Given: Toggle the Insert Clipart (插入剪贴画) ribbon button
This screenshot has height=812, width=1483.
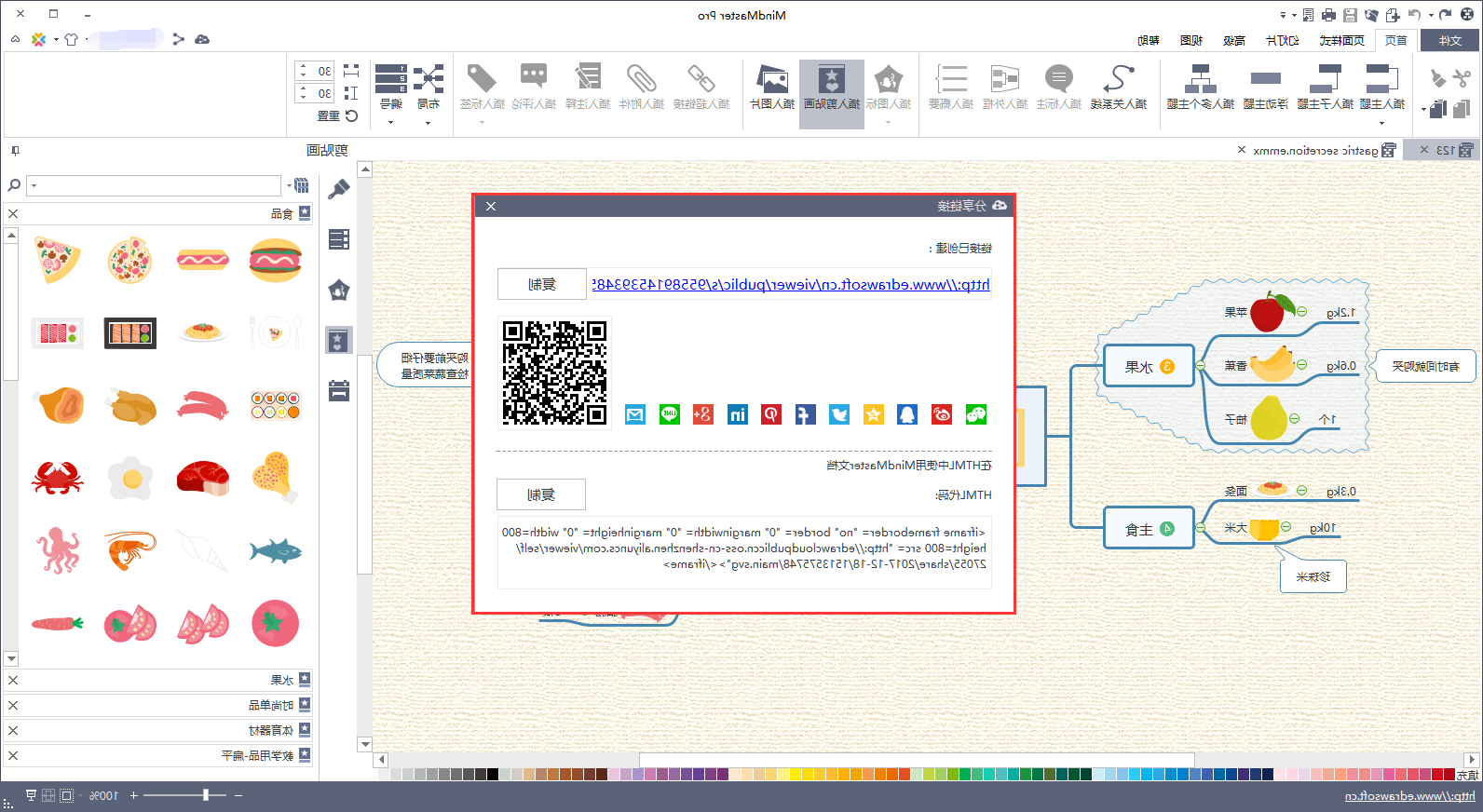Looking at the screenshot, I should click(x=832, y=94).
